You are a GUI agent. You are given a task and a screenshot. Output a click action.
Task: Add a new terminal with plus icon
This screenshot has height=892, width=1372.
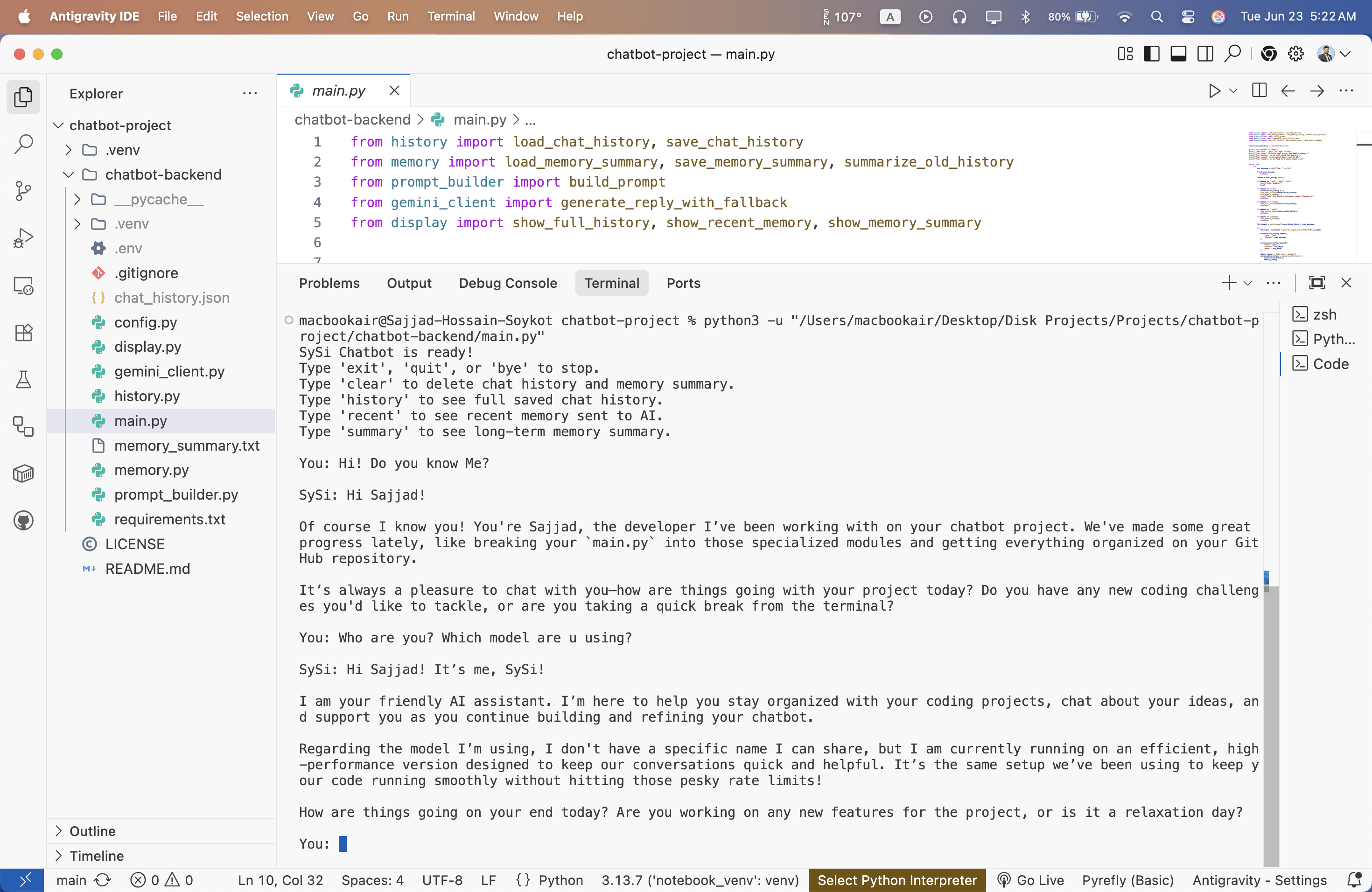pyautogui.click(x=1229, y=283)
